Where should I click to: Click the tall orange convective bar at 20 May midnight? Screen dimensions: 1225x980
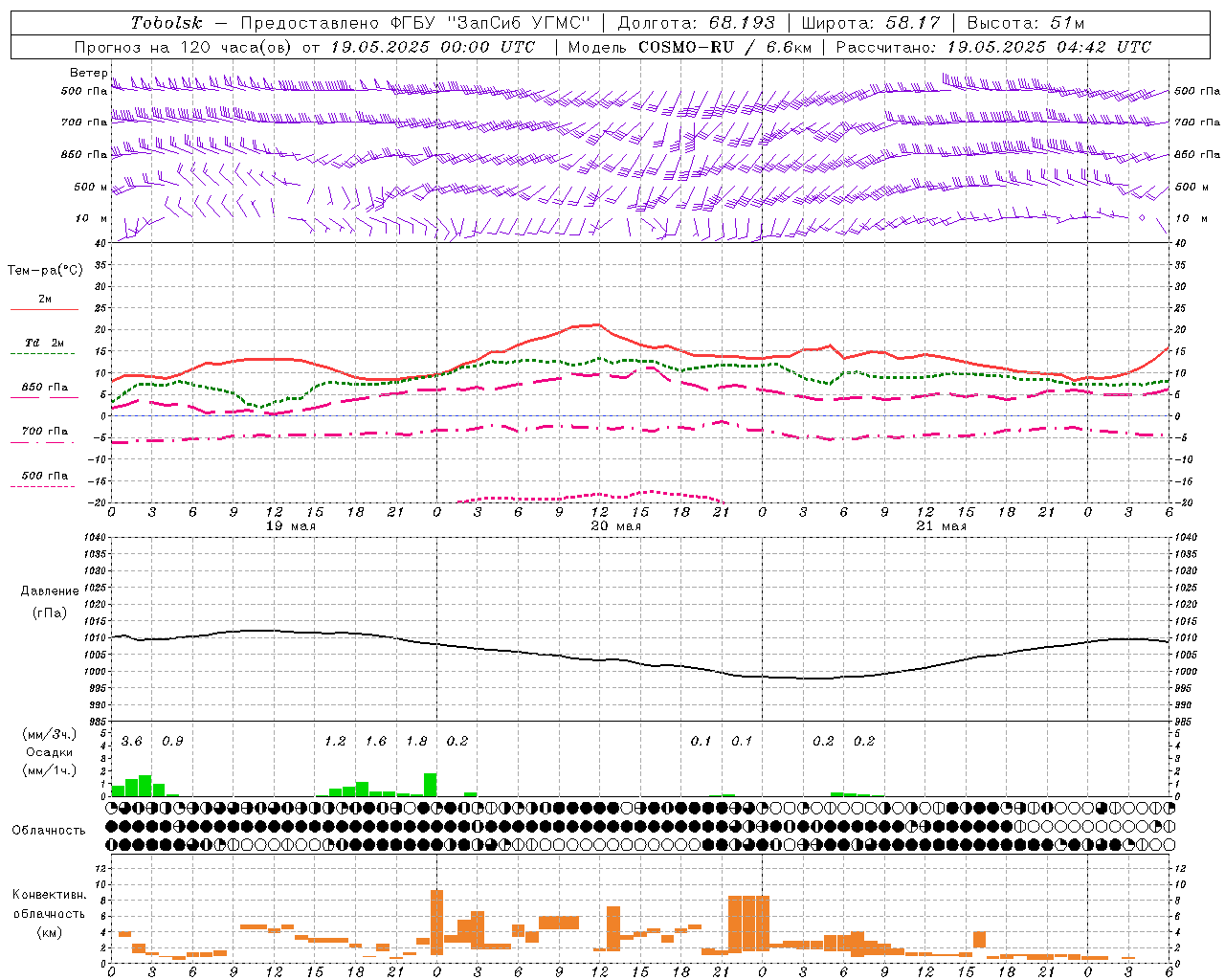pos(437,923)
